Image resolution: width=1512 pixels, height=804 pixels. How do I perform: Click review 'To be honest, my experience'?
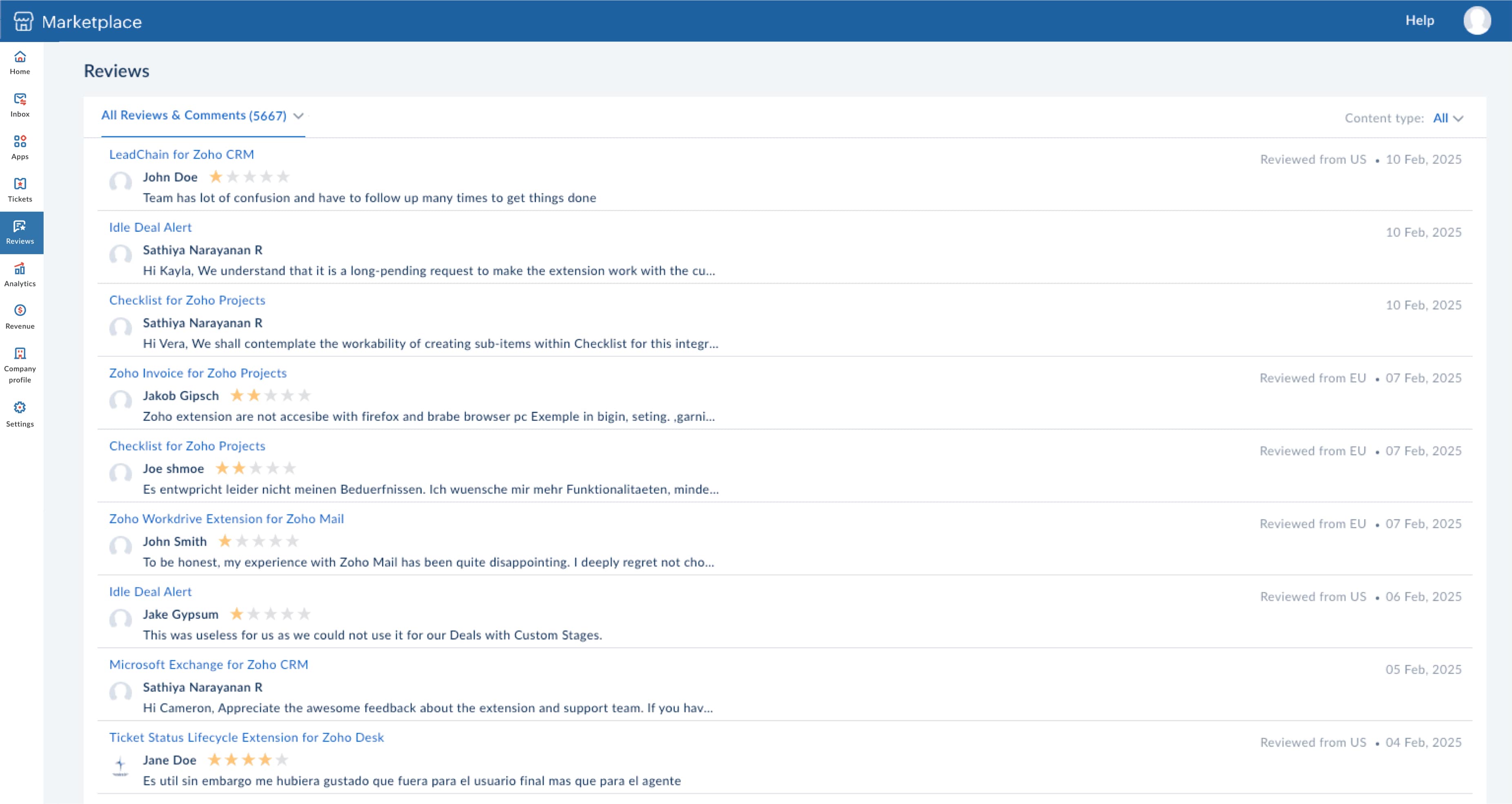pyautogui.click(x=429, y=562)
